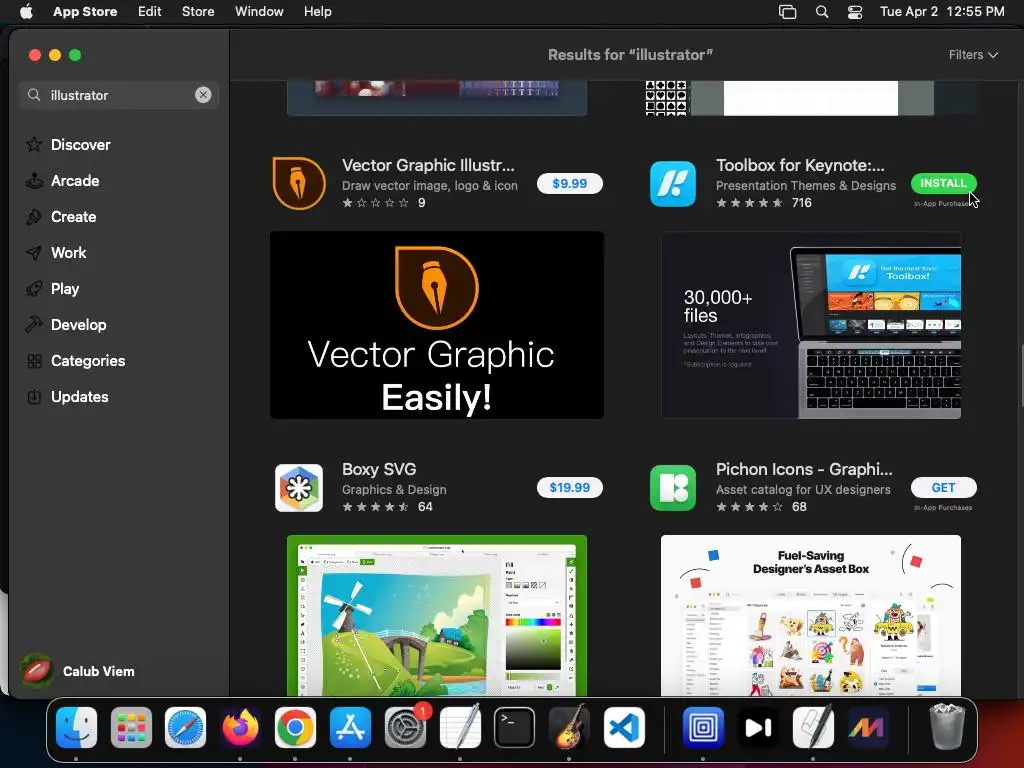The image size is (1024, 768).
Task: Open the 30,000+ files Toolbox preview
Action: tap(811, 325)
